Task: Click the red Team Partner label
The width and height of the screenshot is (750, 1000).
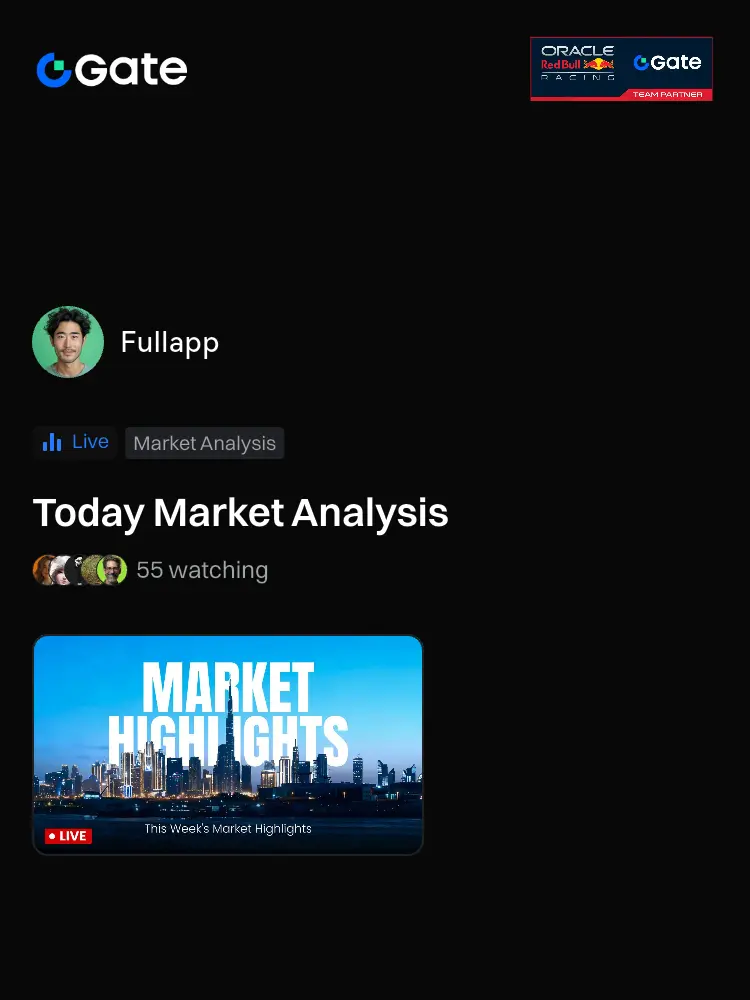Action: tap(667, 94)
